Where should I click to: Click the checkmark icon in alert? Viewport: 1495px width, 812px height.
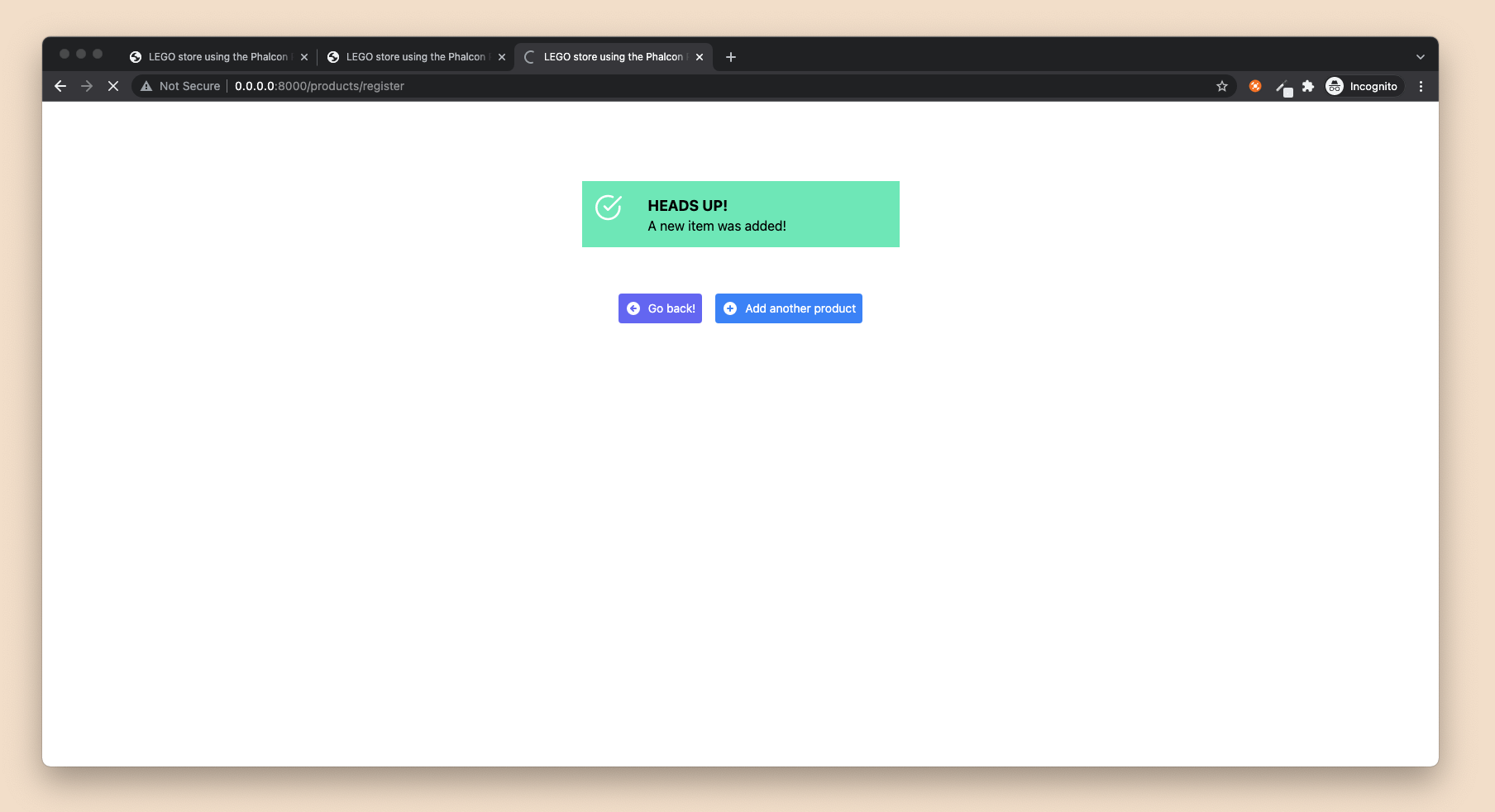[x=609, y=208]
